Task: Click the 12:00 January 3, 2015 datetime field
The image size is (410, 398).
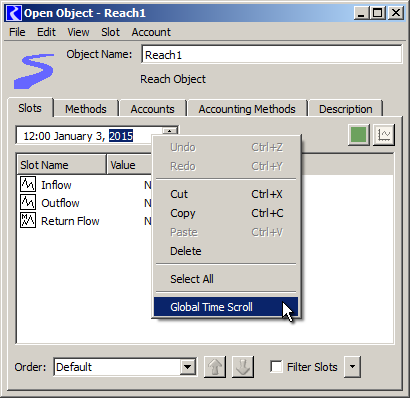Action: (x=89, y=136)
